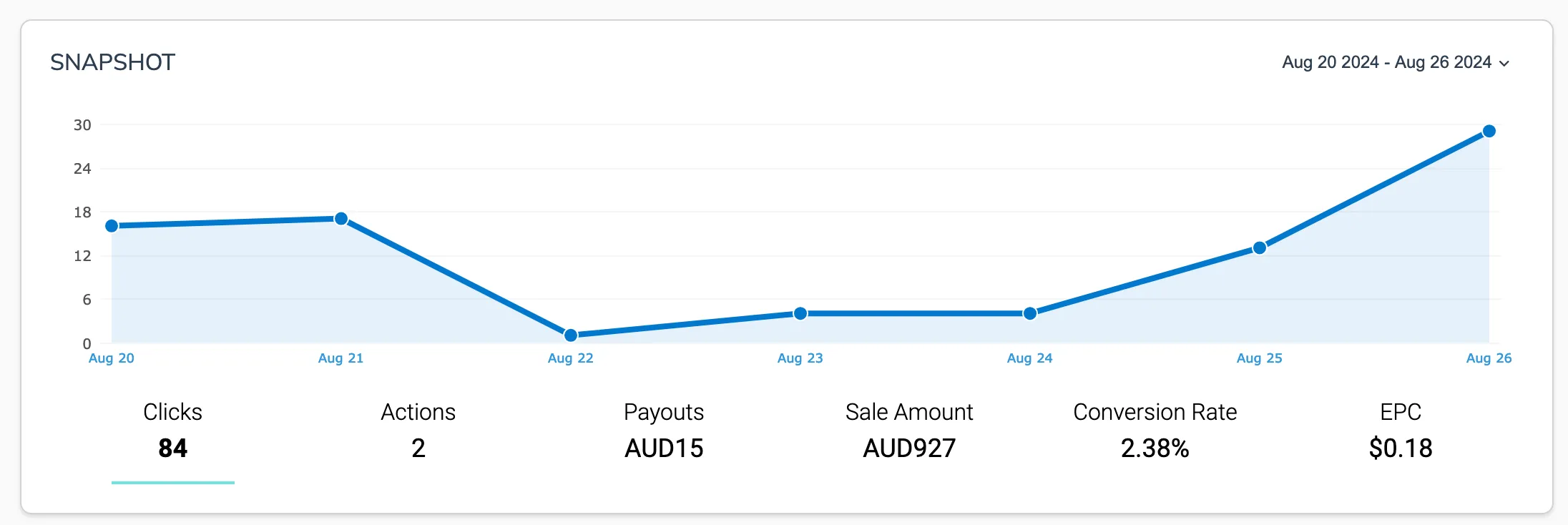The width and height of the screenshot is (1568, 525).
Task: Click the AUD927 sale amount value
Action: coord(909,449)
